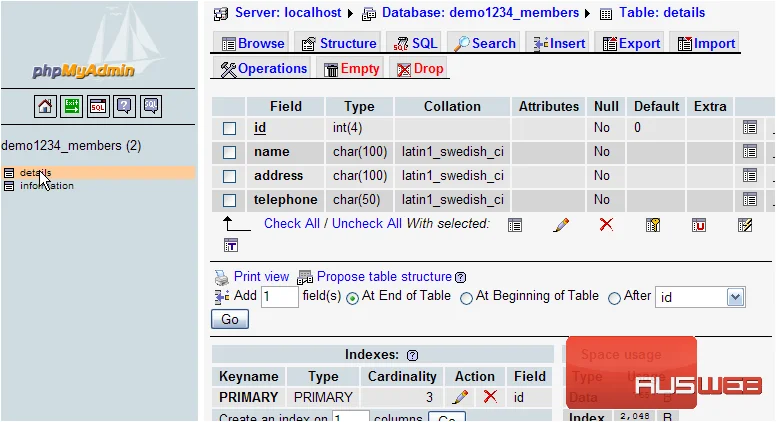Click red X drop icon for selected fields
Screen dimensions: 776x422
[606, 225]
